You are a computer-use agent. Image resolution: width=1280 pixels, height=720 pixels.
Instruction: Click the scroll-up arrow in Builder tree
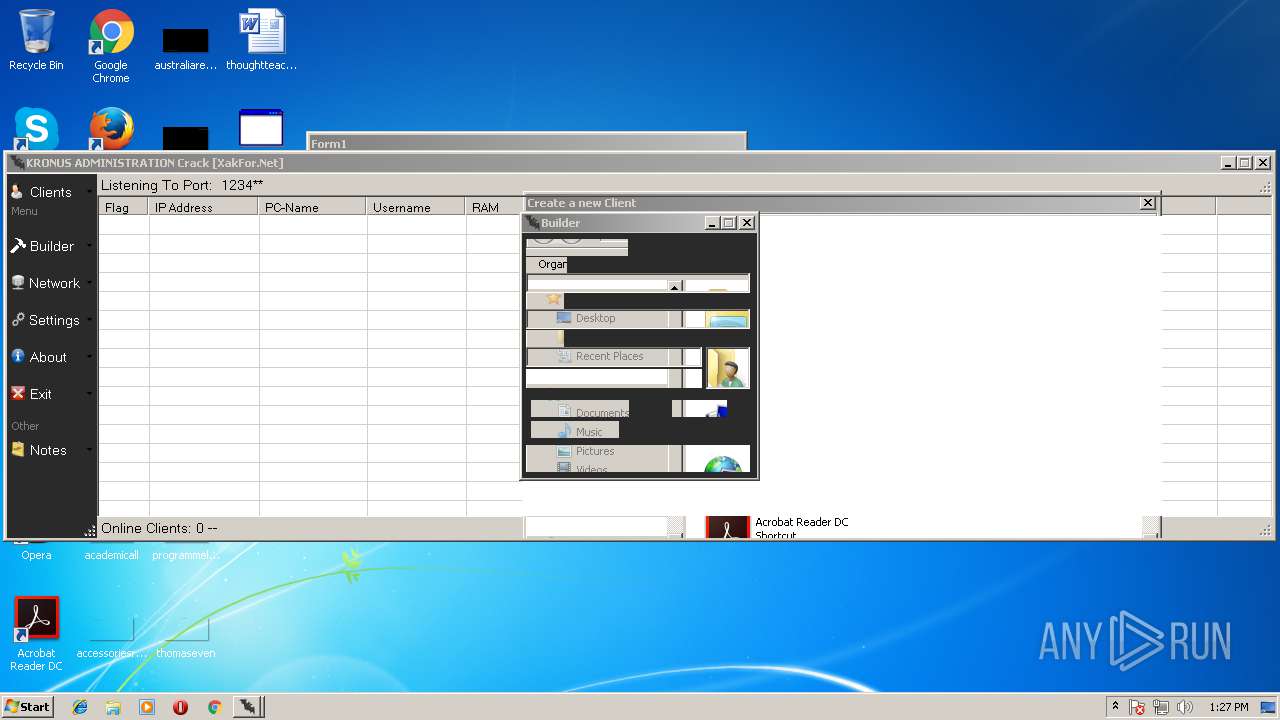pos(675,286)
